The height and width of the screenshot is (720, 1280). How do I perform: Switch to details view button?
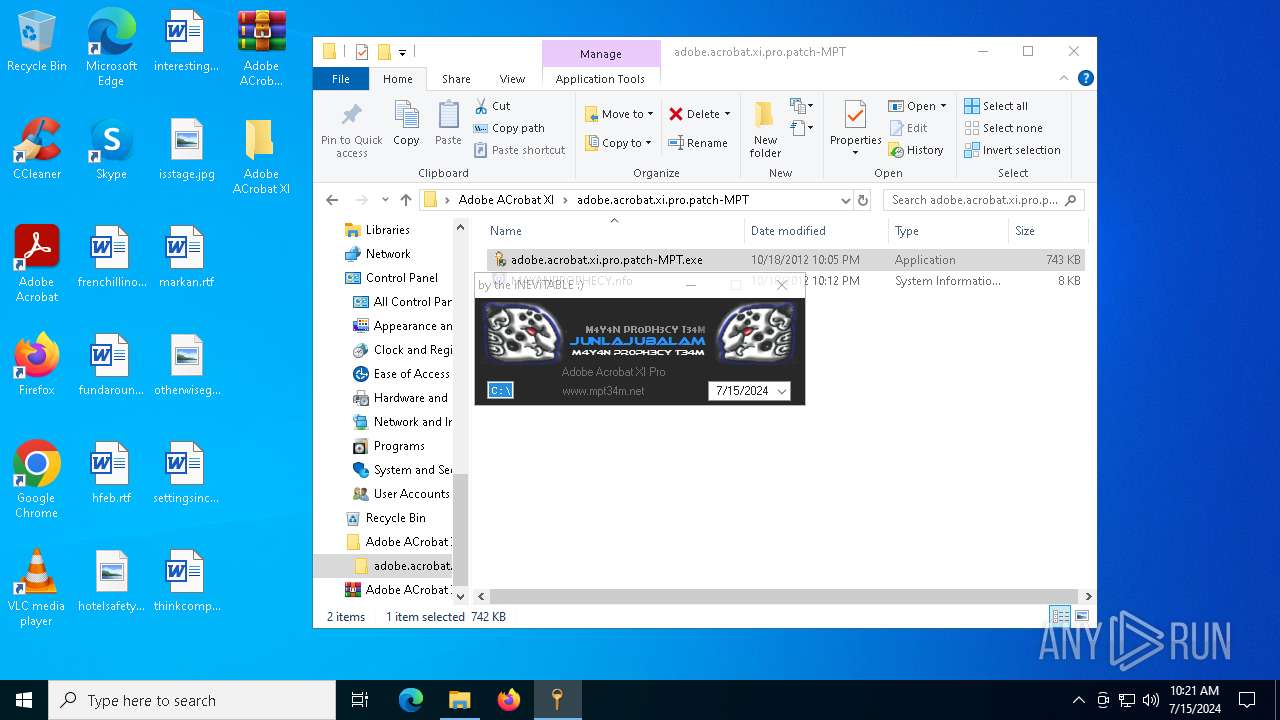point(1060,616)
